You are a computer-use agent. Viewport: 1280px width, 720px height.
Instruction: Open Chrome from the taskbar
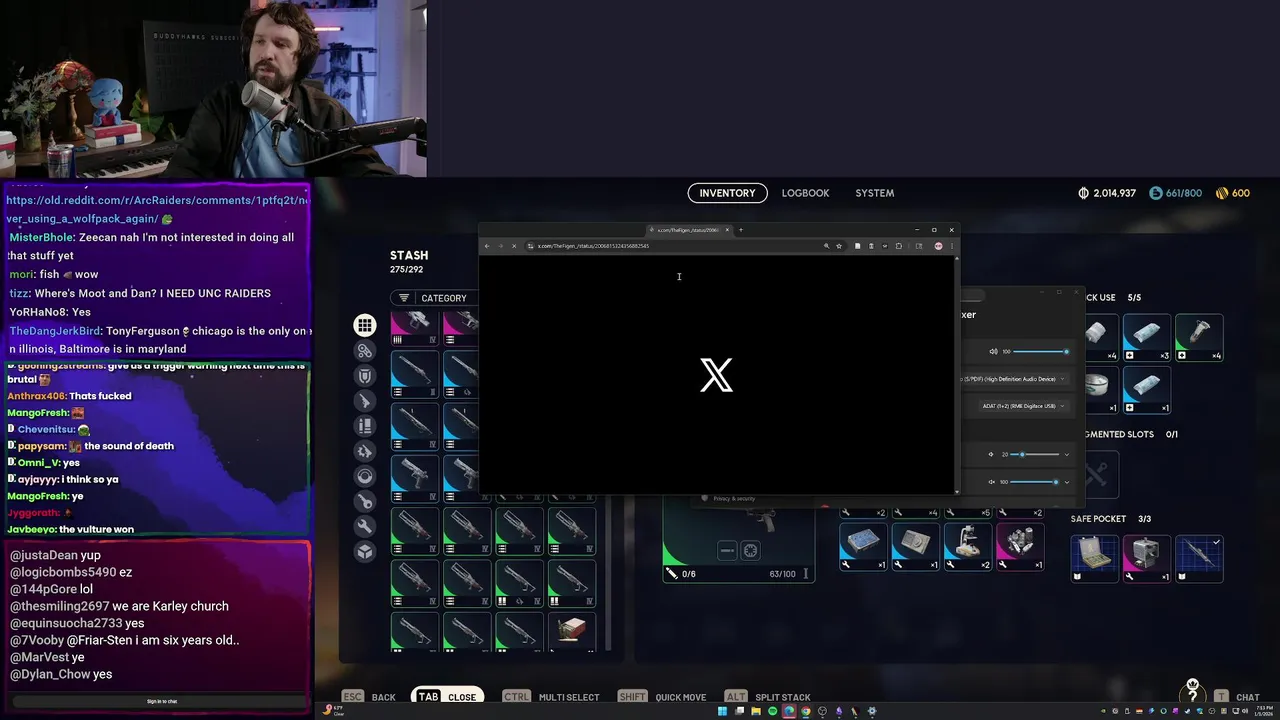pyautogui.click(x=805, y=712)
